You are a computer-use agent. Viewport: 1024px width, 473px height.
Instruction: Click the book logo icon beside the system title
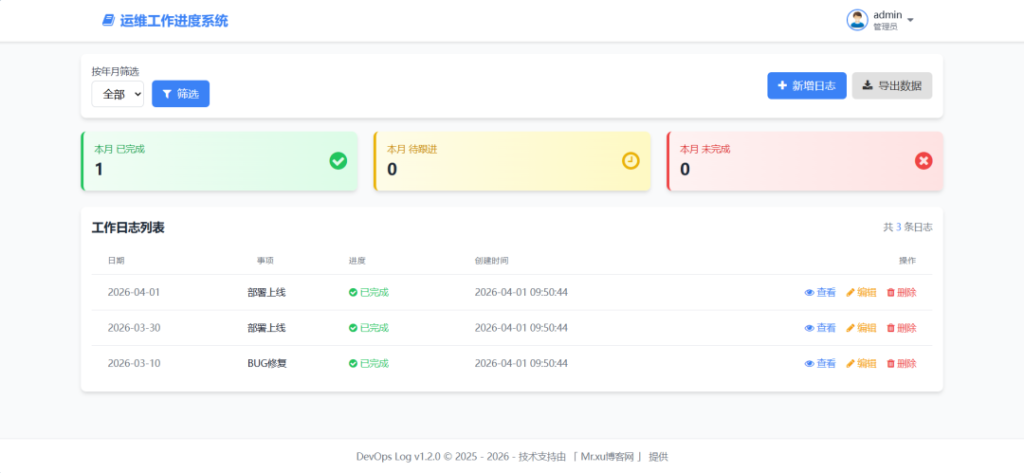click(x=108, y=21)
